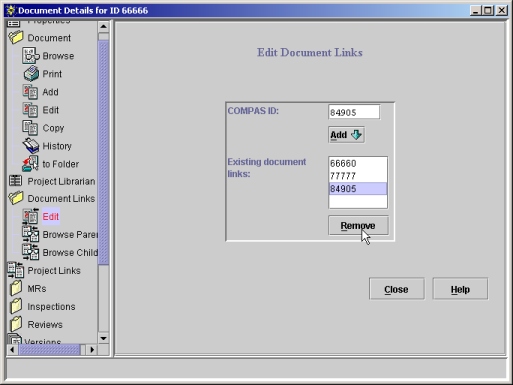Open the Inspections folder item
The width and height of the screenshot is (513, 385).
tap(51, 307)
